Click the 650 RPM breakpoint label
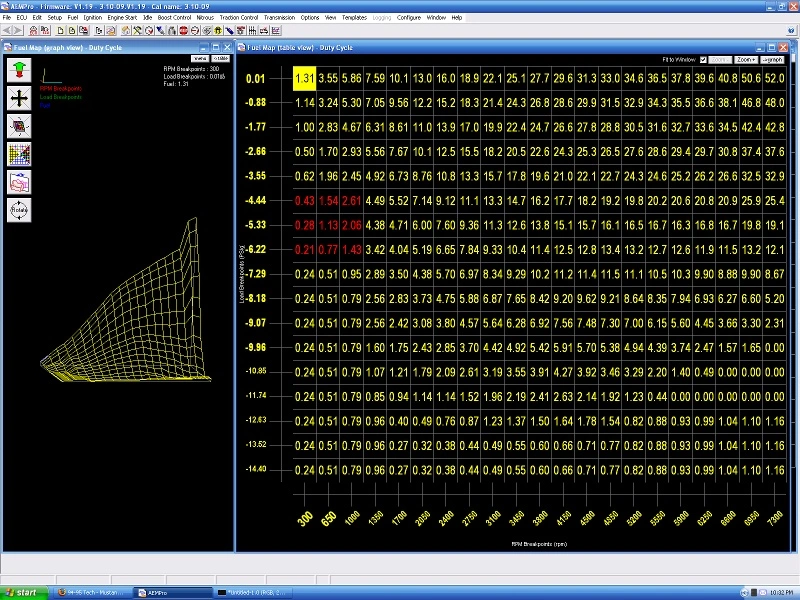Image resolution: width=800 pixels, height=600 pixels. click(328, 519)
